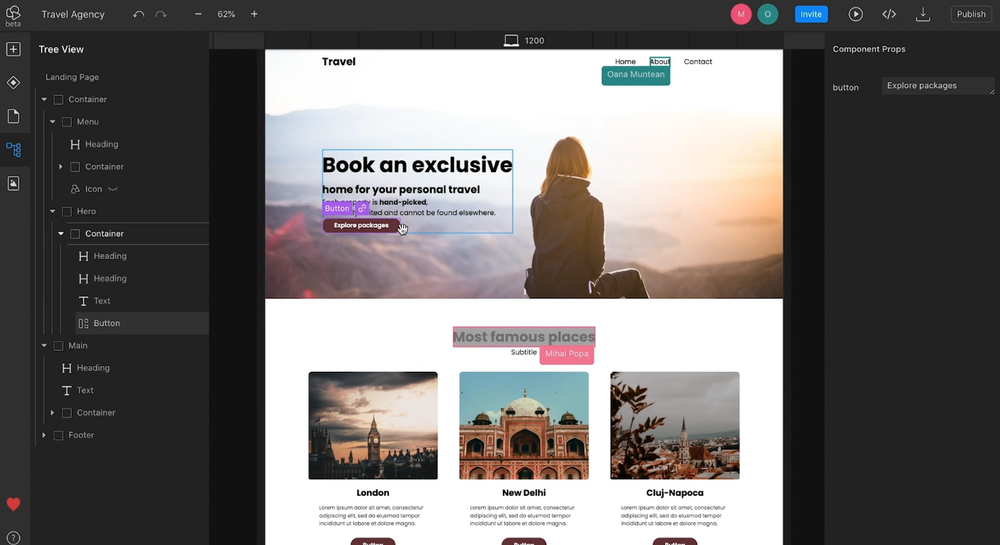Click the Home nav link
Viewport: 1000px width, 545px height.
[x=625, y=62]
